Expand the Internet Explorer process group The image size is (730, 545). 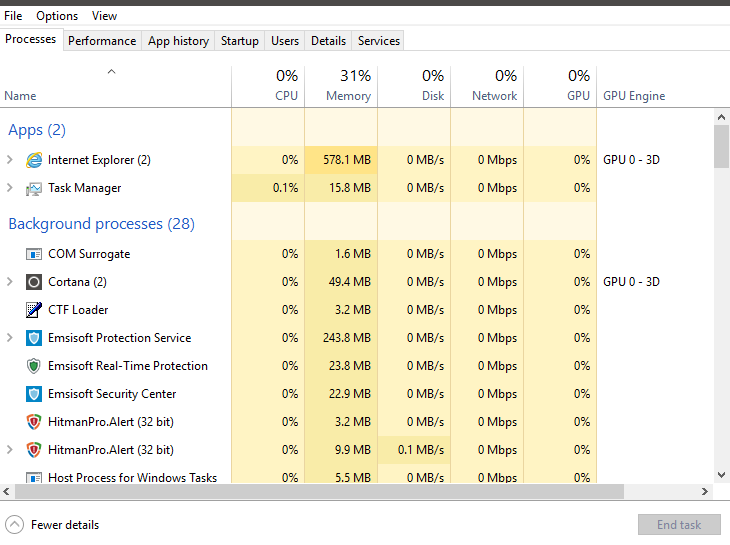10,160
